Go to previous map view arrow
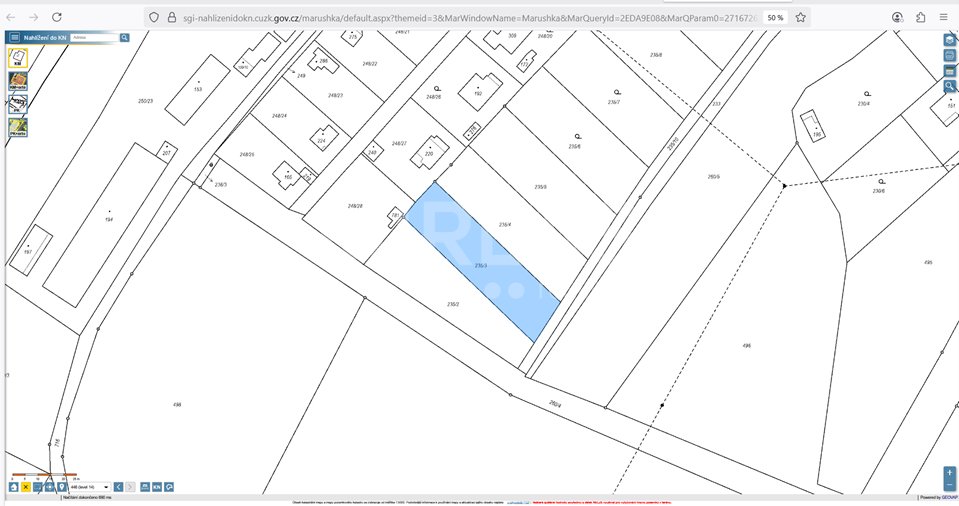The width and height of the screenshot is (959, 506). (119, 487)
